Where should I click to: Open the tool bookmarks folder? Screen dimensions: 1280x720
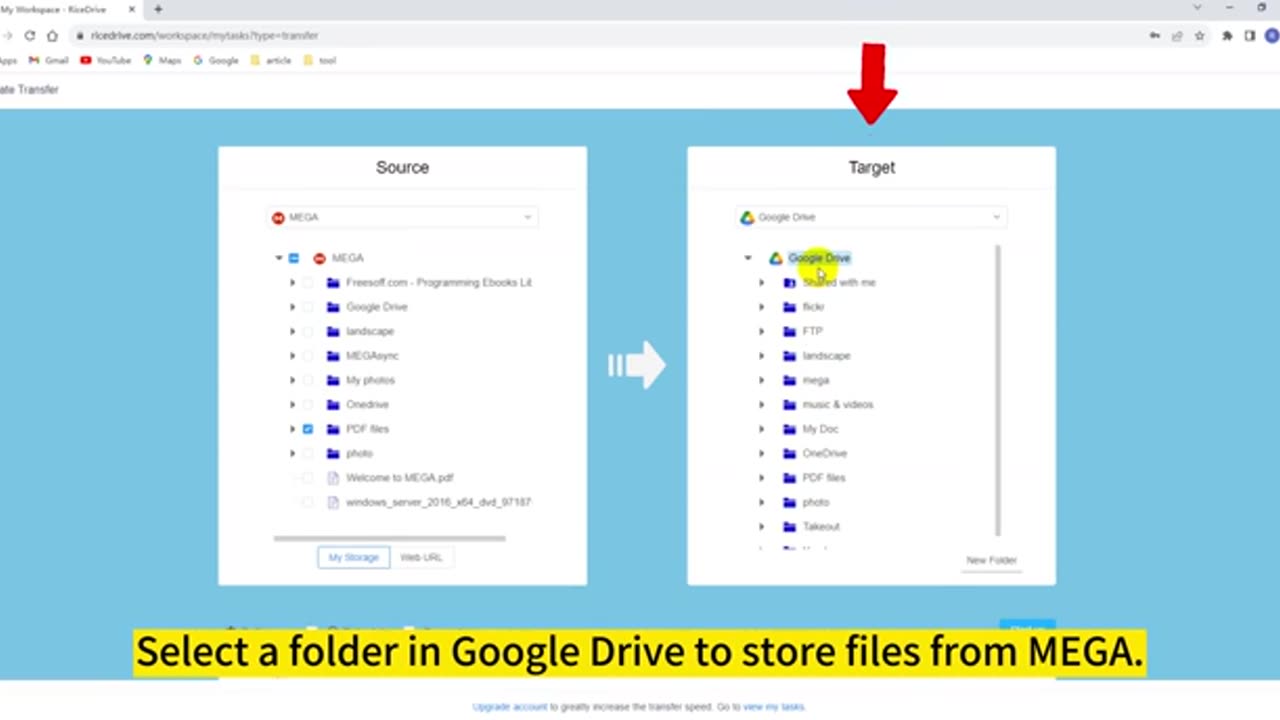pos(320,60)
